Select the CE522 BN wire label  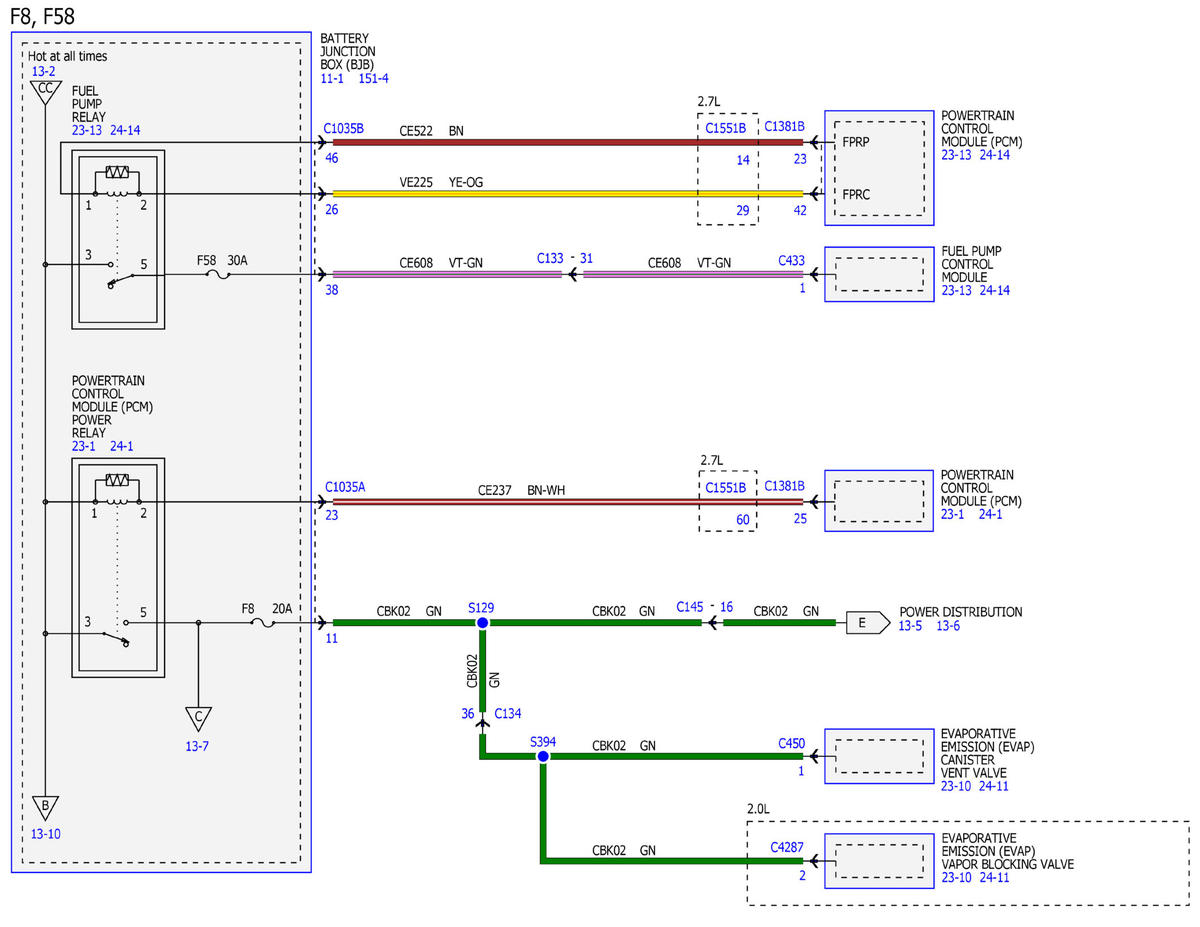click(x=433, y=131)
